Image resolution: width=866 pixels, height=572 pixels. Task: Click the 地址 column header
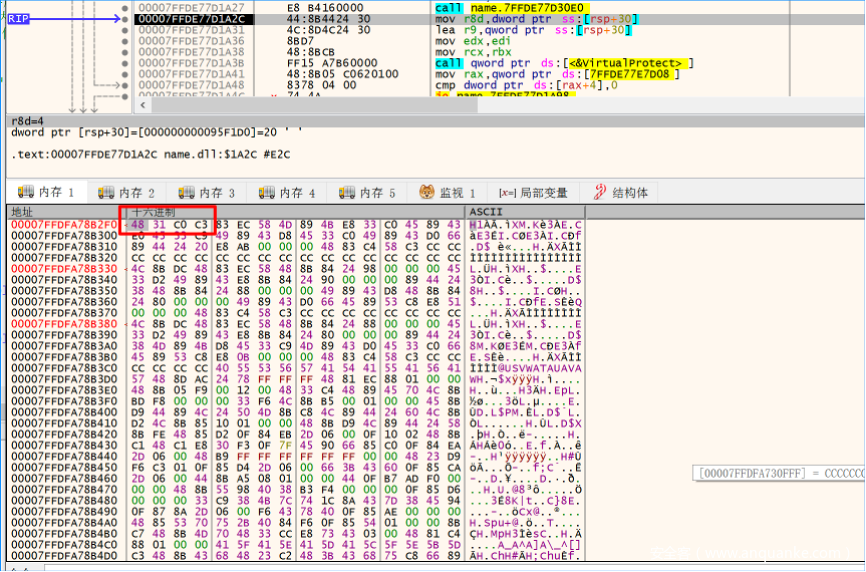point(22,212)
